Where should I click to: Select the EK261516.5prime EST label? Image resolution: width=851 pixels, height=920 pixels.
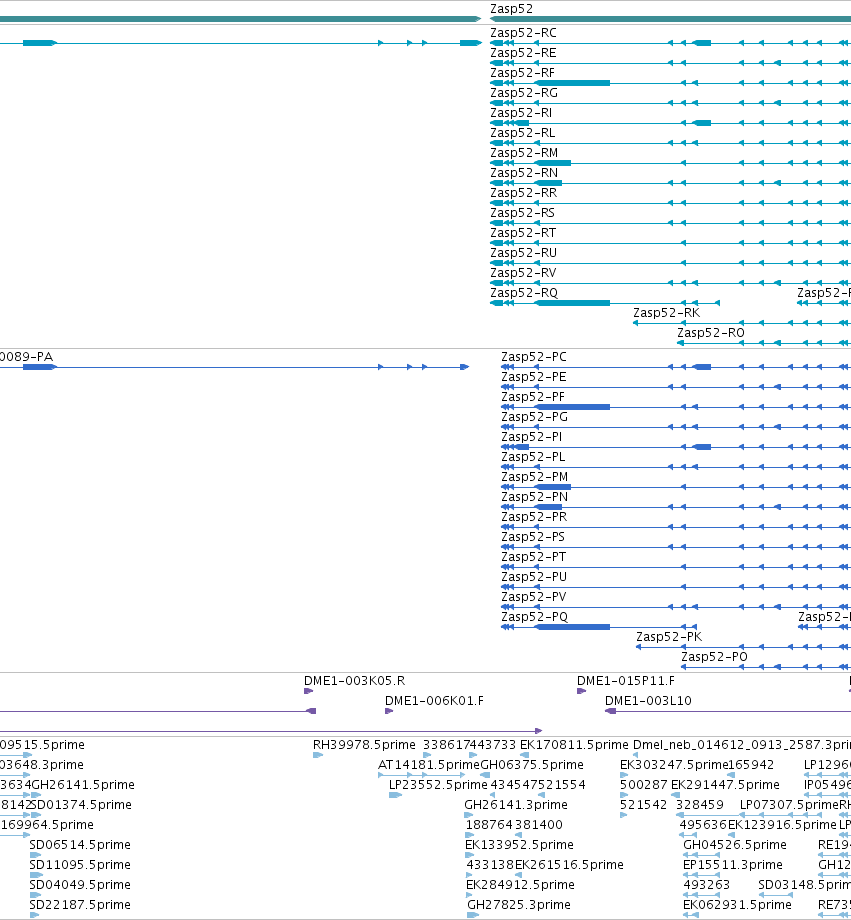(569, 864)
